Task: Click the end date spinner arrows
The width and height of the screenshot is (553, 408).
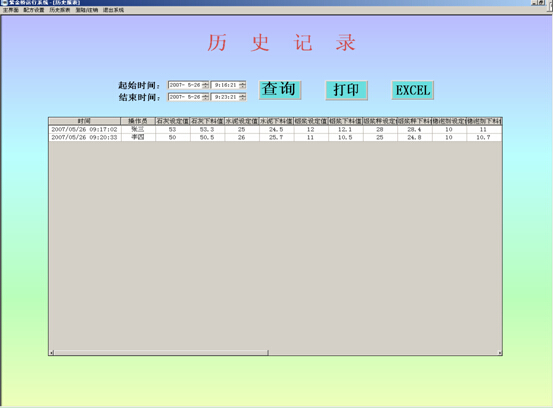Action: pyautogui.click(x=205, y=97)
